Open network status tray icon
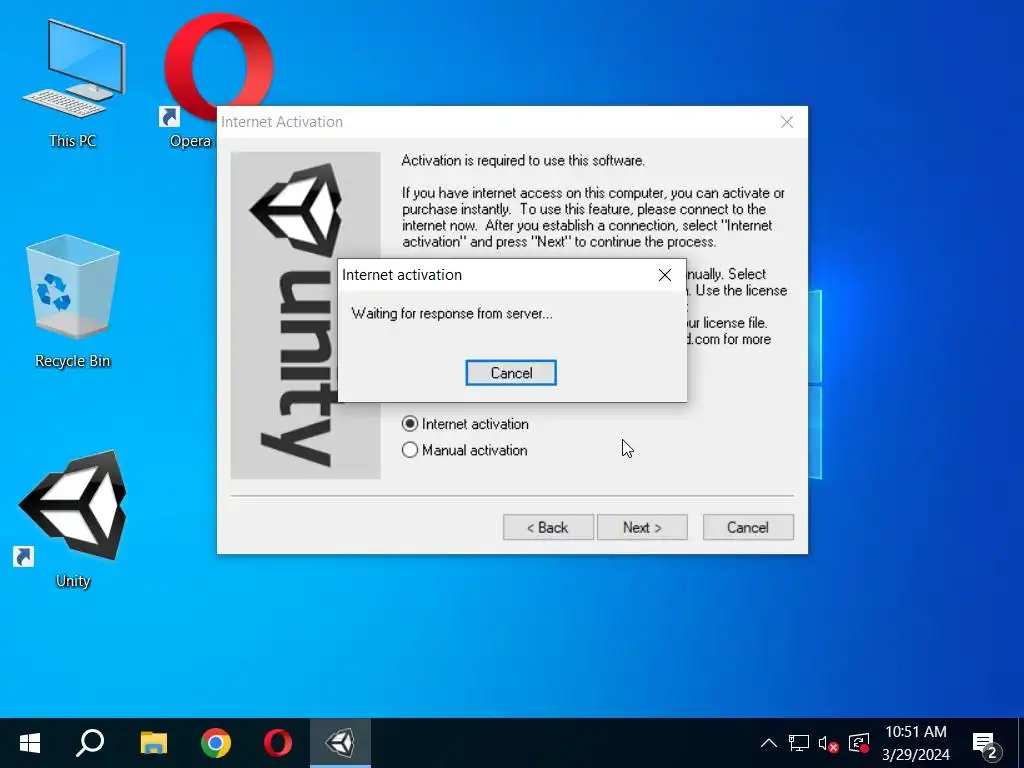The width and height of the screenshot is (1024, 768). click(x=798, y=743)
